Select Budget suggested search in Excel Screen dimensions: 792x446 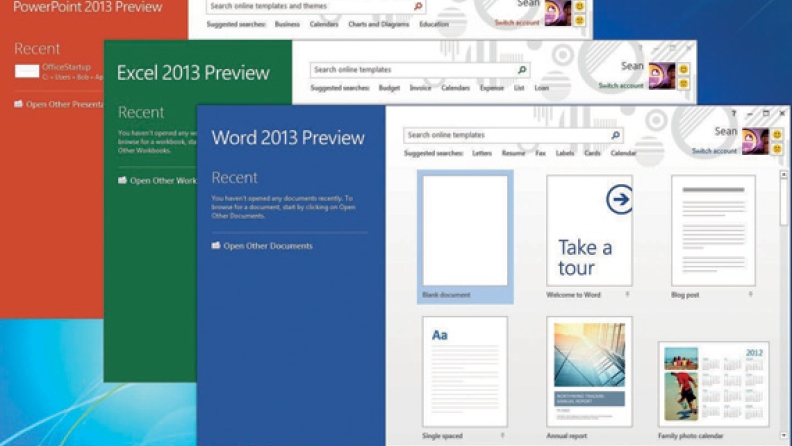pyautogui.click(x=389, y=88)
